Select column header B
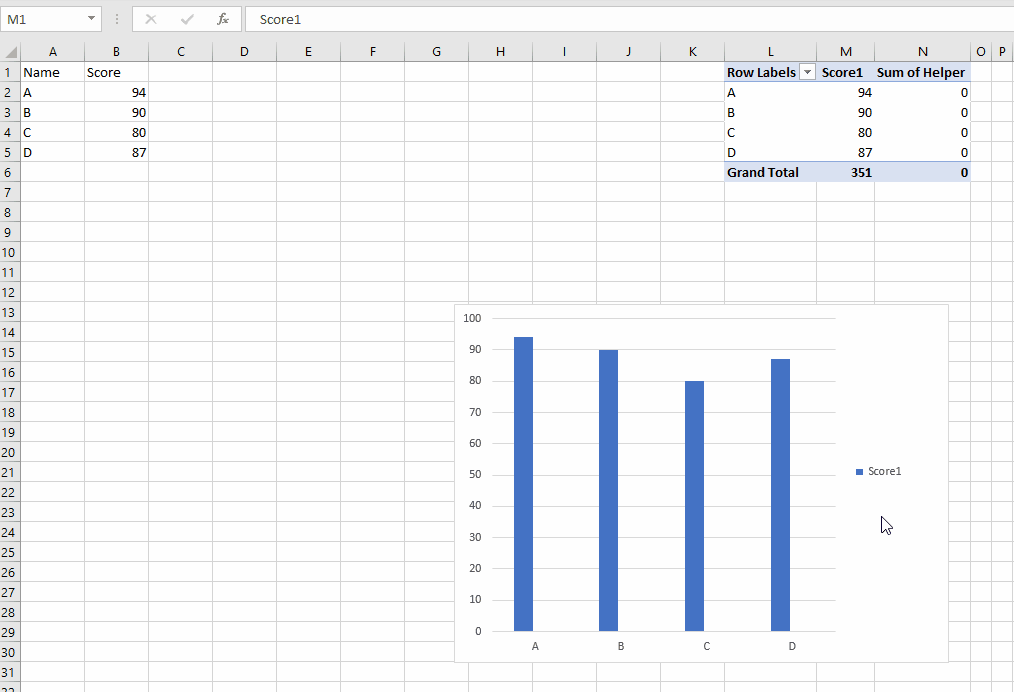 click(116, 51)
